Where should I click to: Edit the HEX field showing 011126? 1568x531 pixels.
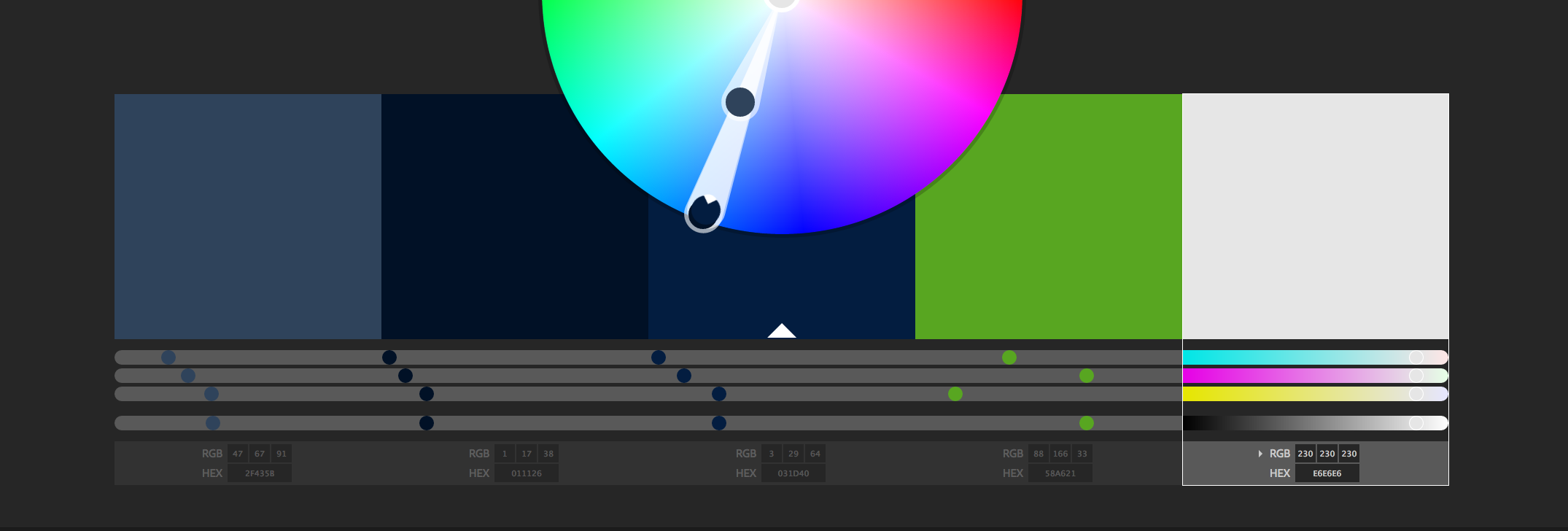click(x=527, y=473)
